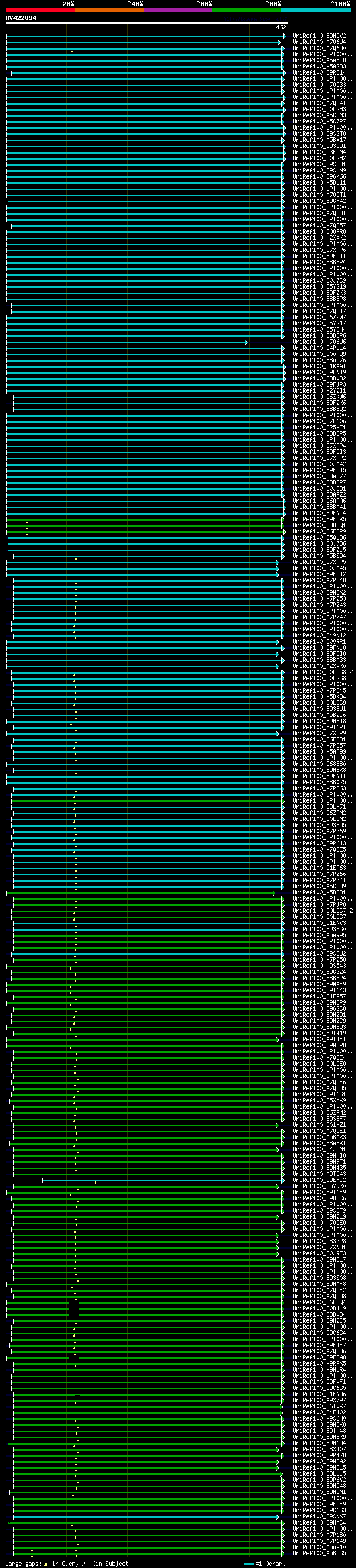The image size is (356, 1568).
Task: Select hit UniRef100_B9SEU2
Action: click(x=319, y=954)
